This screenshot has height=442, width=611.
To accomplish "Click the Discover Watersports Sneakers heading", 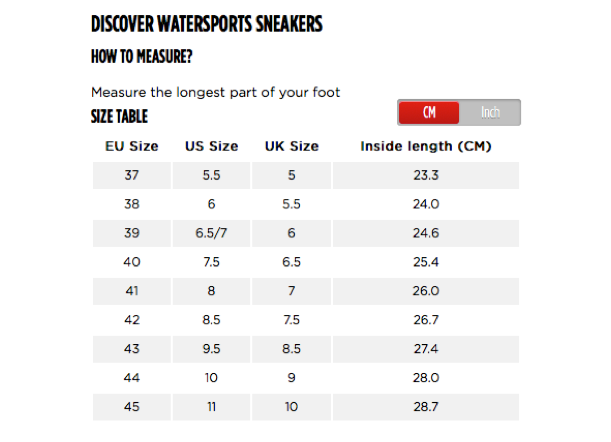I will 207,24.
